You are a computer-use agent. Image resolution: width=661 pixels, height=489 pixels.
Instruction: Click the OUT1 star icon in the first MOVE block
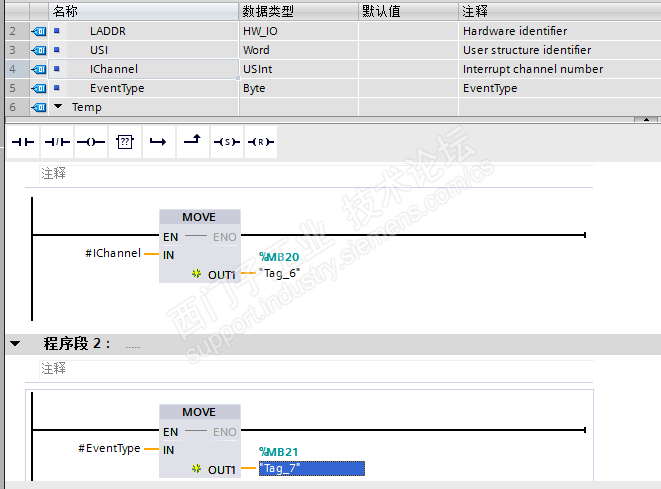pyautogui.click(x=196, y=274)
